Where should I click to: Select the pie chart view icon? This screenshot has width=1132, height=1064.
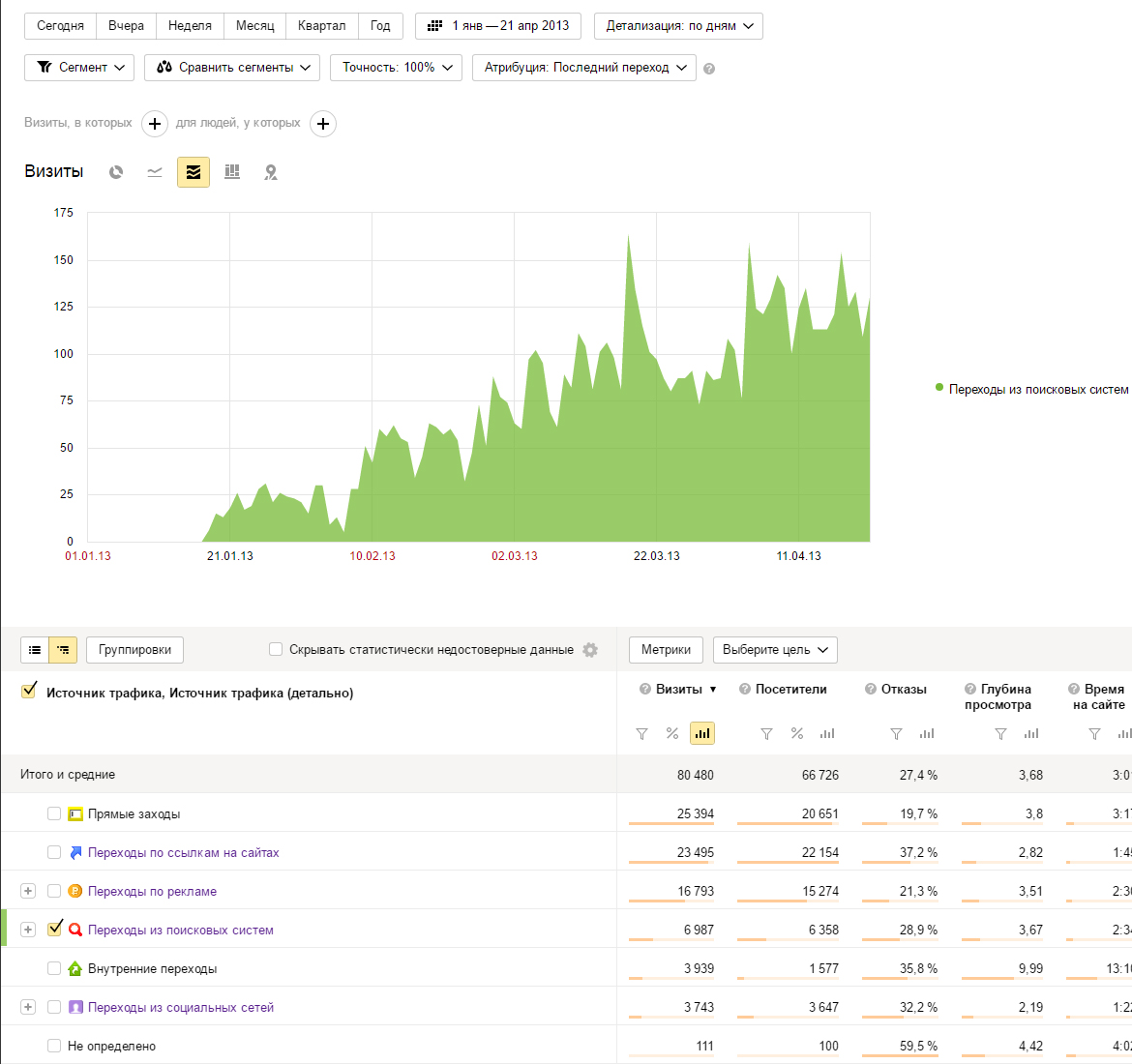116,172
